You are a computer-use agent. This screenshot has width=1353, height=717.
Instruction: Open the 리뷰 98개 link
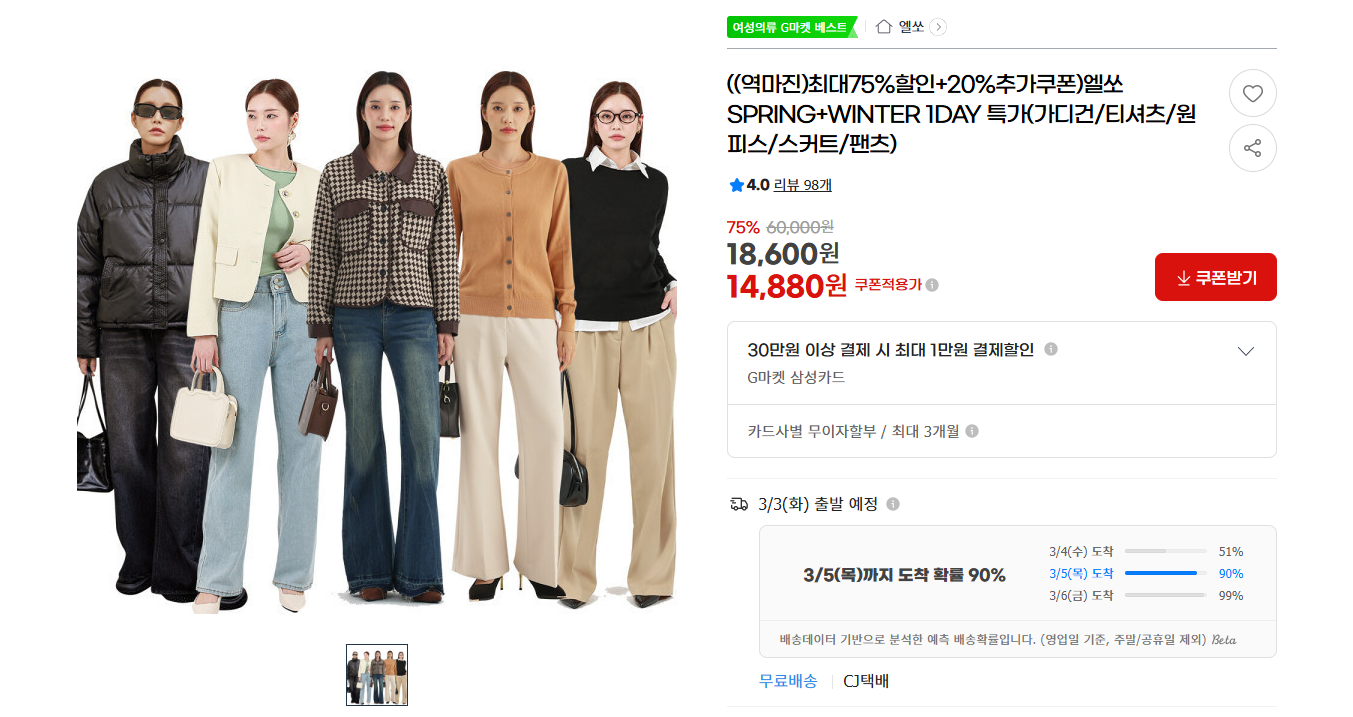click(x=803, y=185)
